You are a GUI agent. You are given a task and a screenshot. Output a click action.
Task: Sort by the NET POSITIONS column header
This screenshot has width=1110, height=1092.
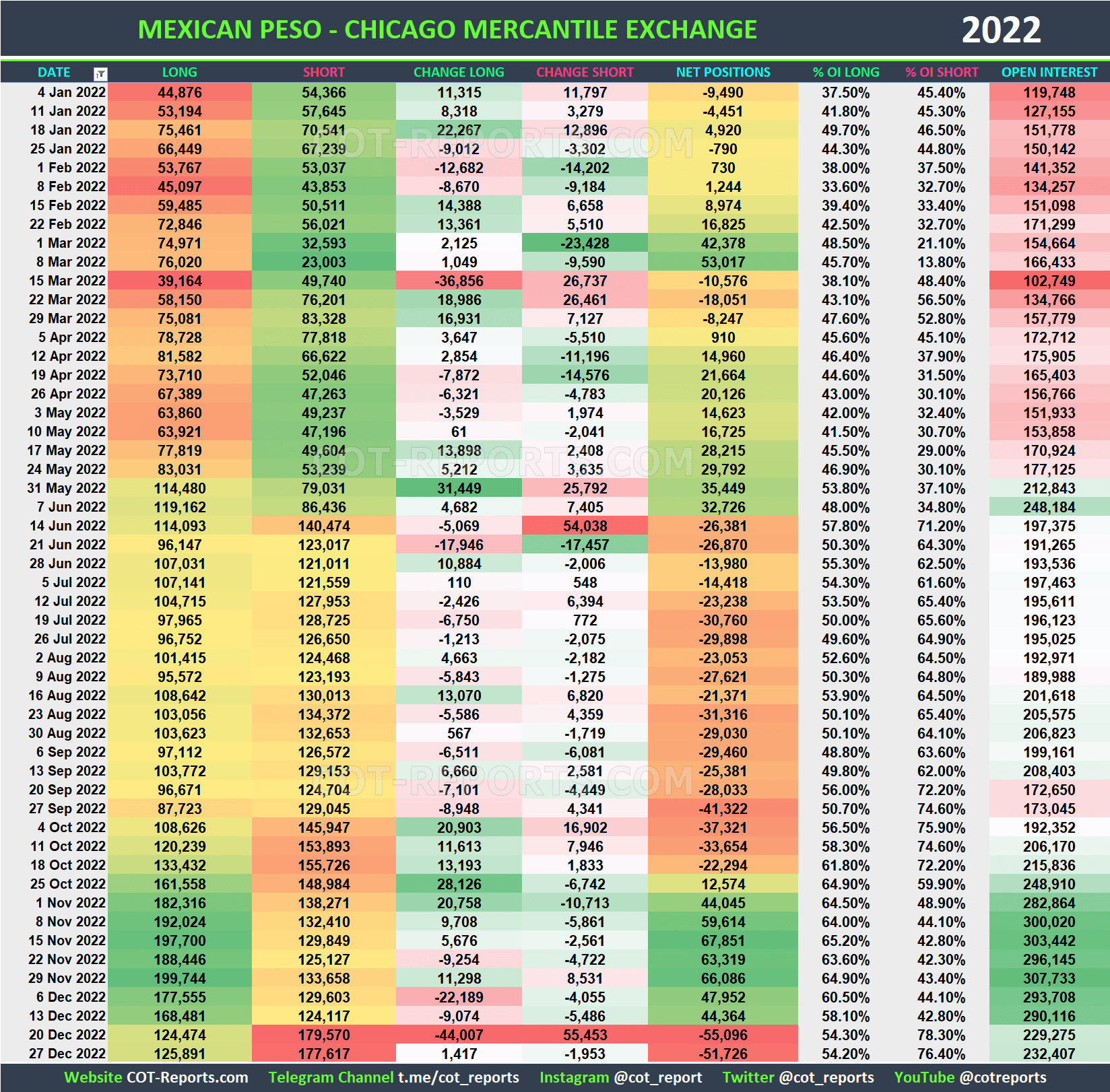(722, 72)
